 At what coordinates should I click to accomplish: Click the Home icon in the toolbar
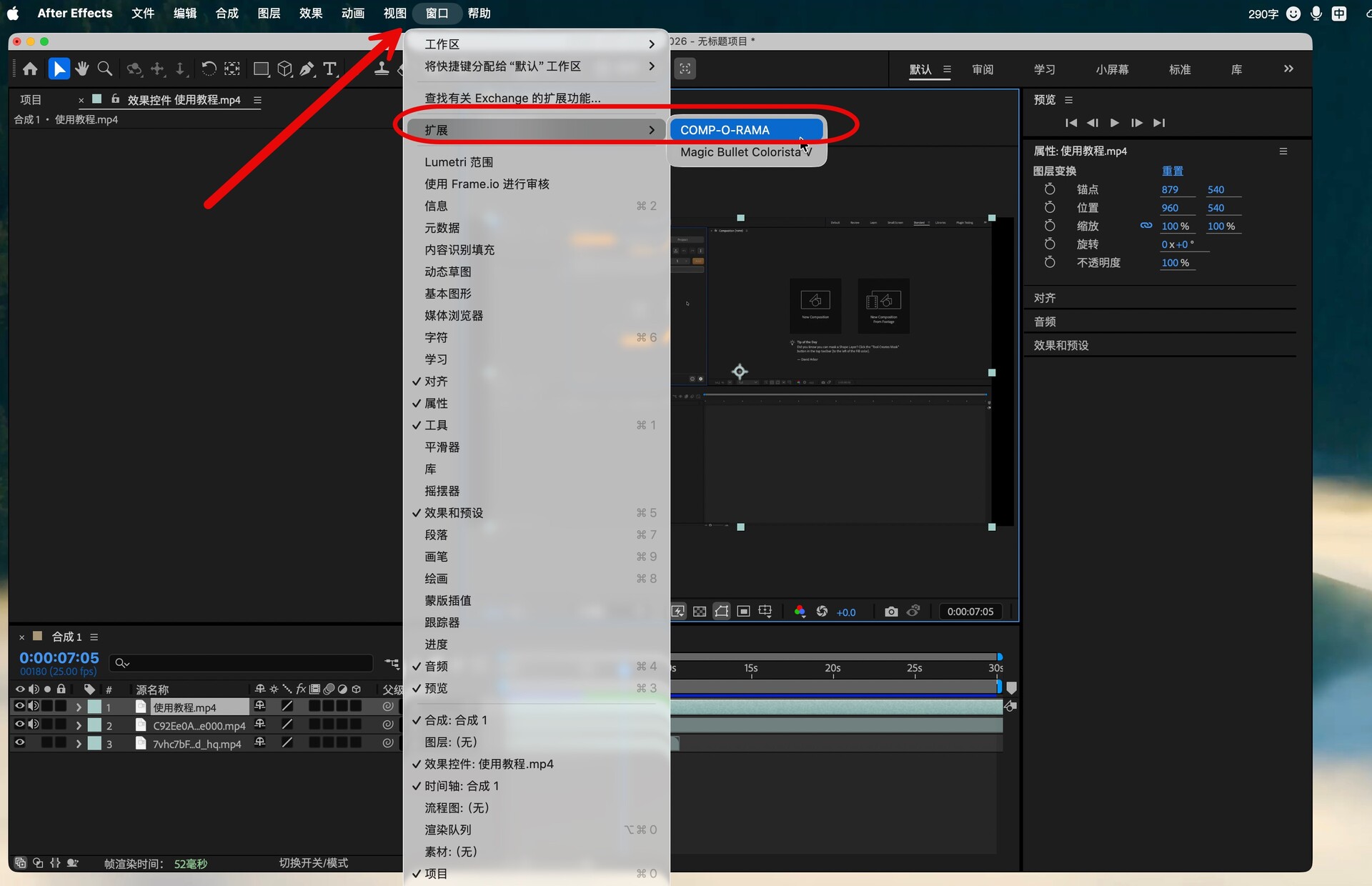30,69
